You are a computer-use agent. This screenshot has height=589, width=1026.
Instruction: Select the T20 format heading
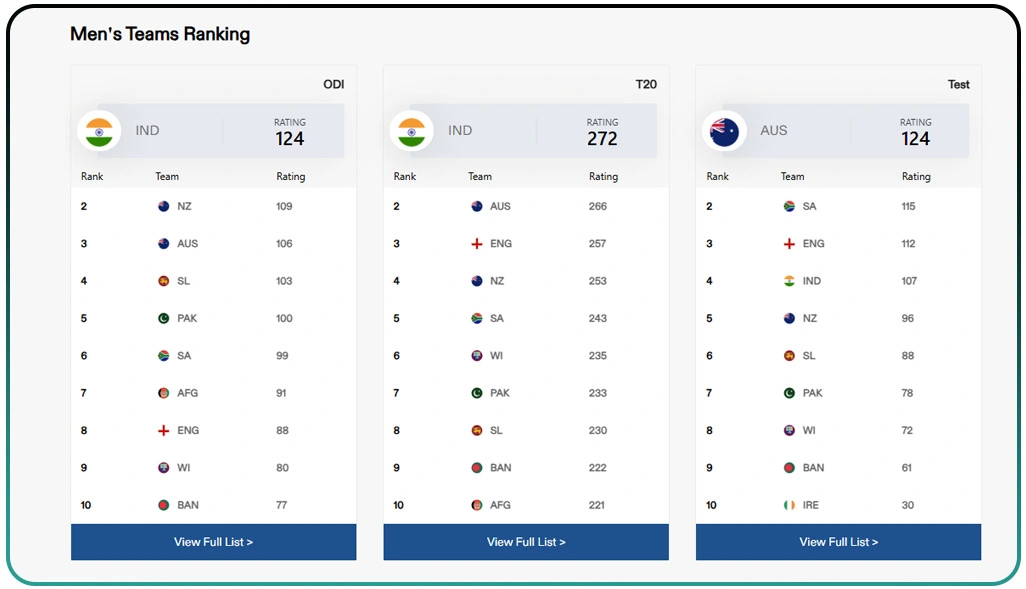click(646, 84)
